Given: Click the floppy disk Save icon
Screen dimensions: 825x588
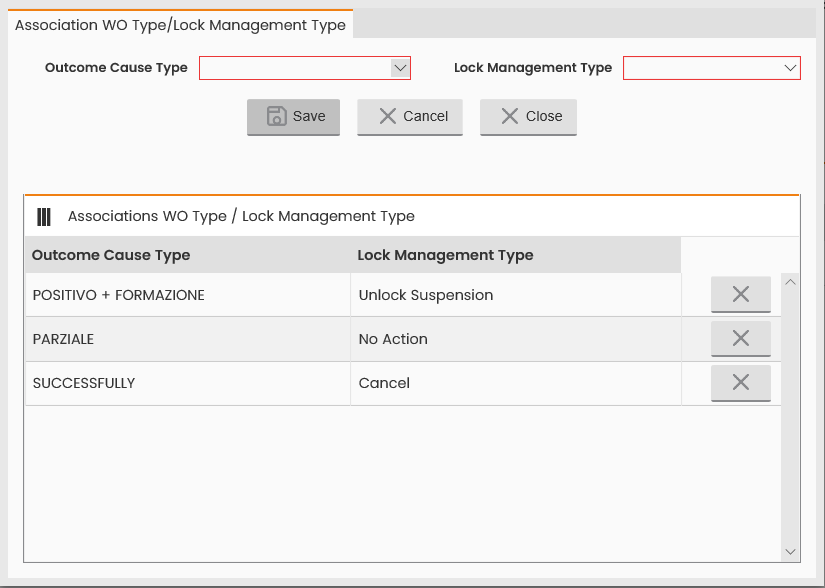Looking at the screenshot, I should coord(277,116).
